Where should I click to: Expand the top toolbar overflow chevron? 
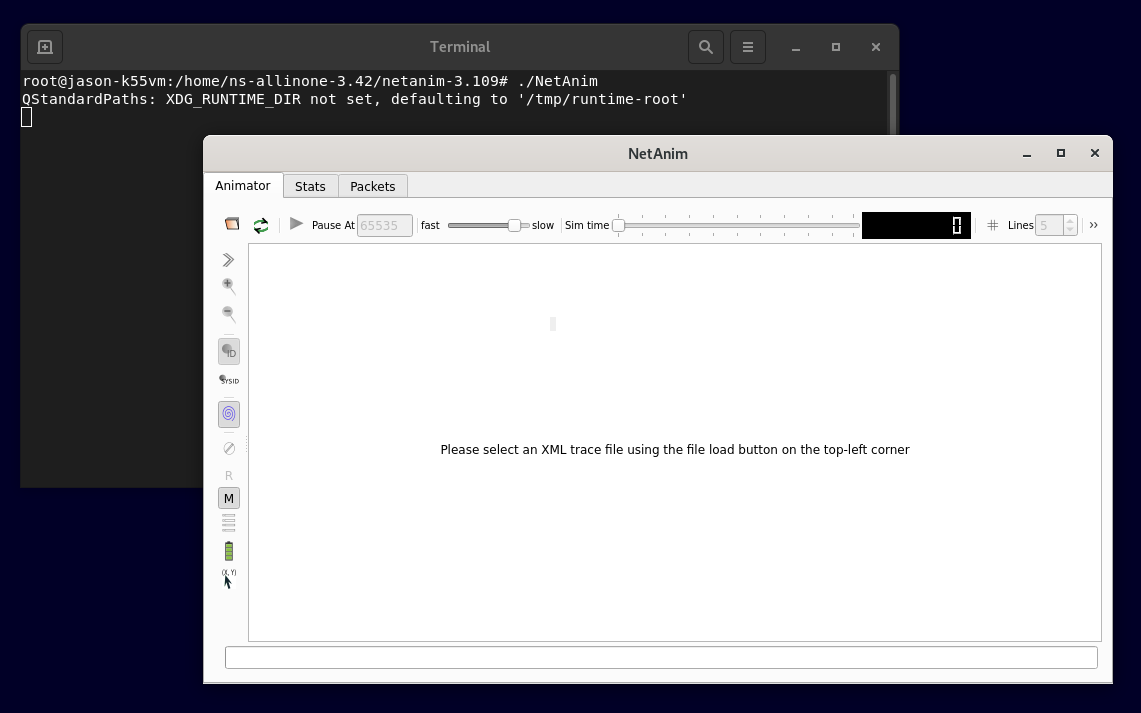pyautogui.click(x=1094, y=226)
